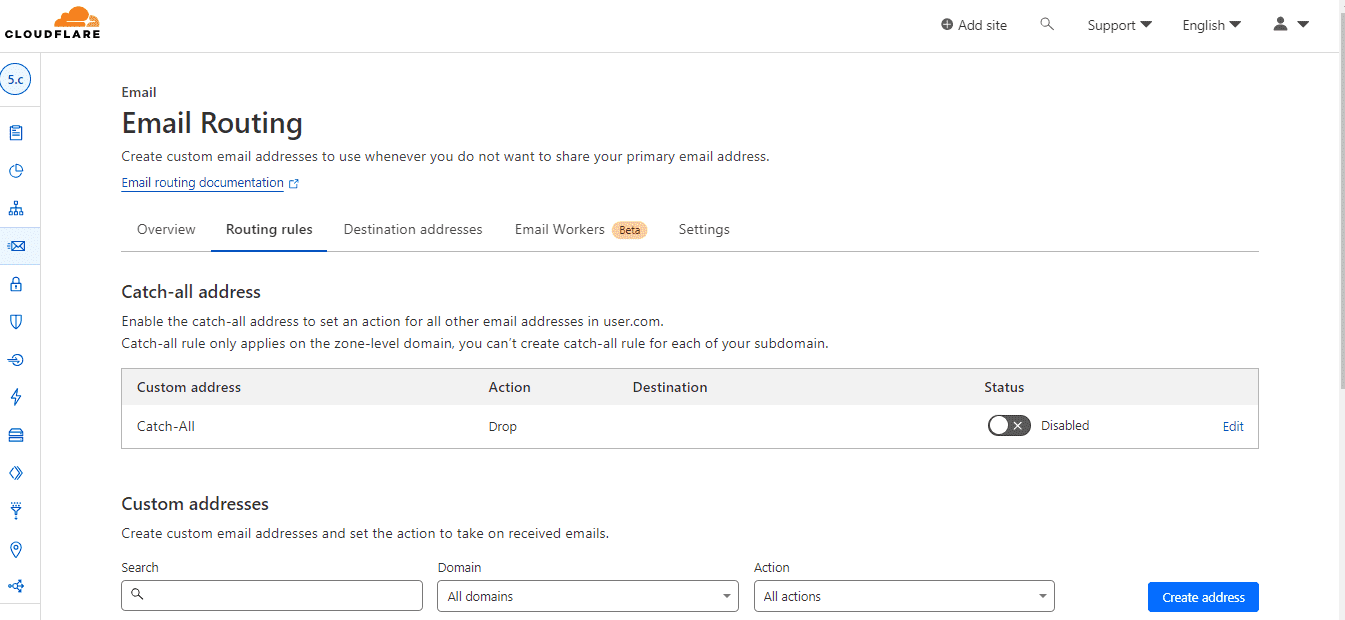The width and height of the screenshot is (1345, 620).
Task: Enable the Catch-All status toggle
Action: 1008,426
